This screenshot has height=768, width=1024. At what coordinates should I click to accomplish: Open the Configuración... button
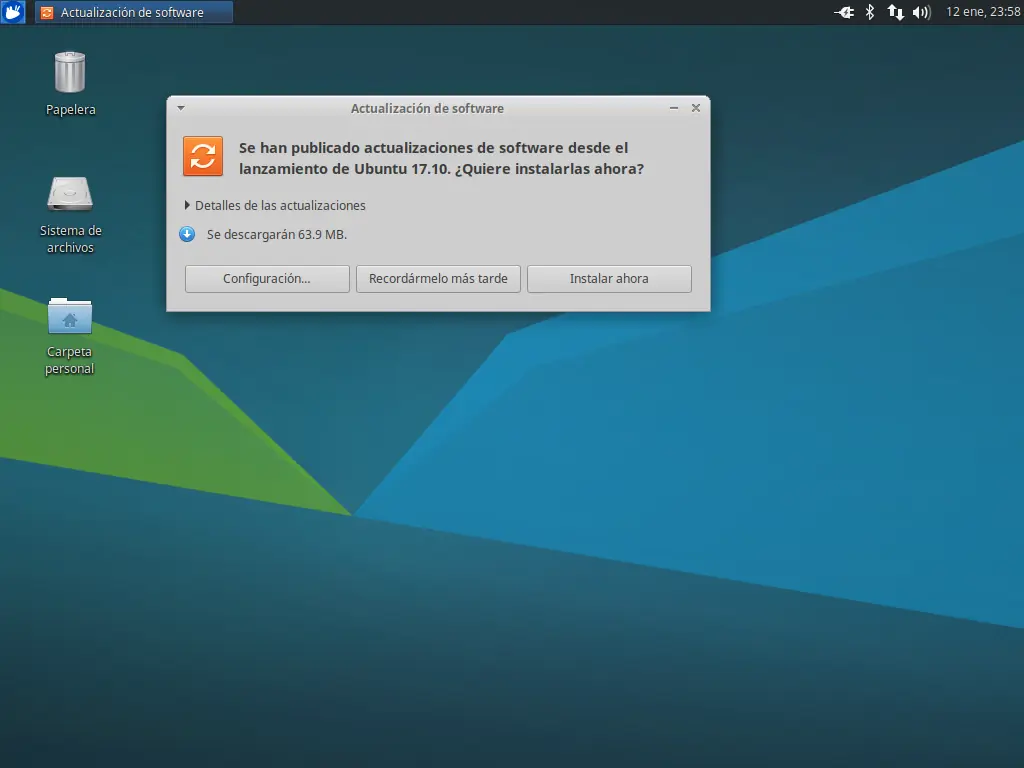[267, 279]
